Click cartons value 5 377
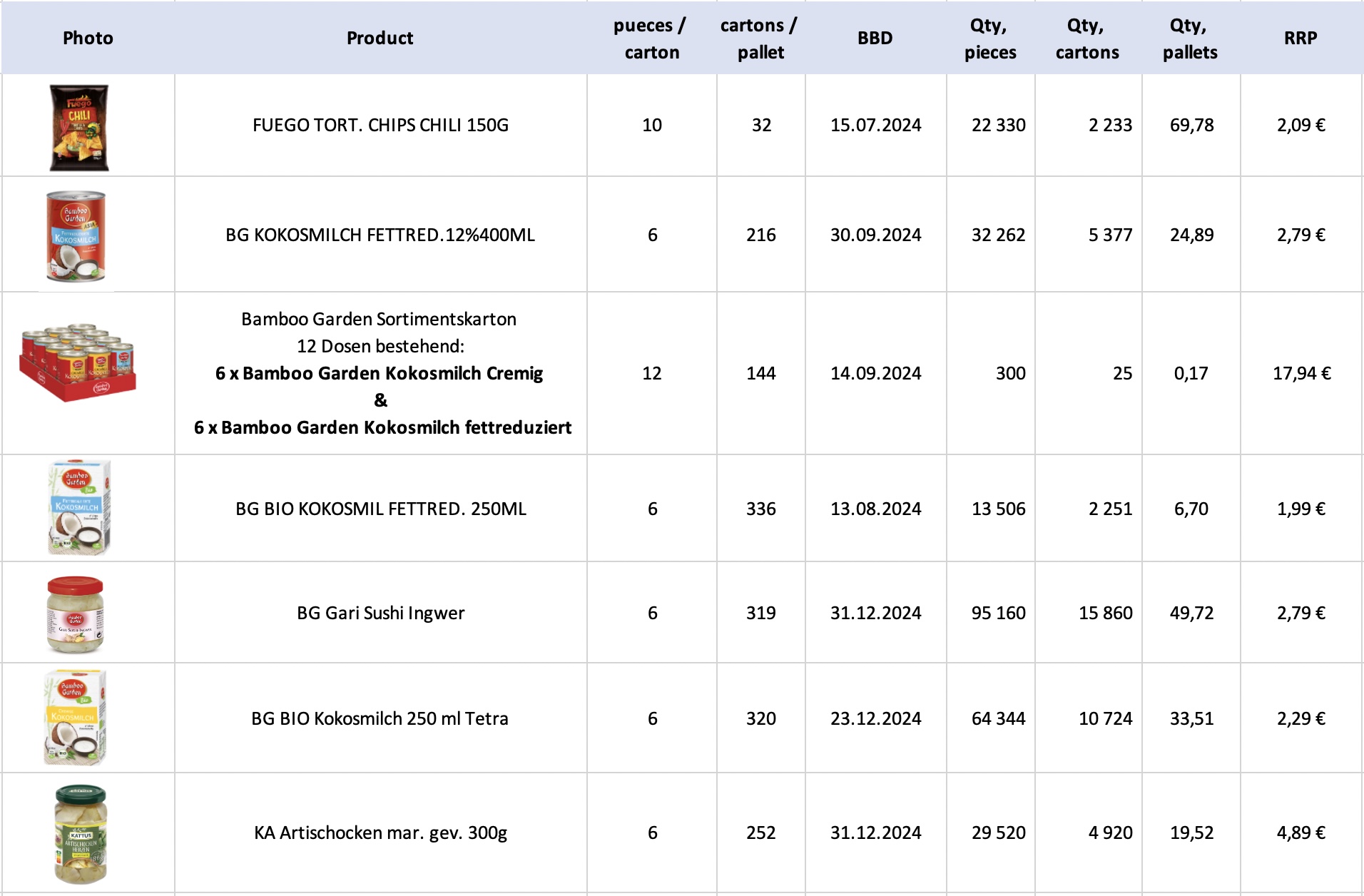 point(1110,235)
